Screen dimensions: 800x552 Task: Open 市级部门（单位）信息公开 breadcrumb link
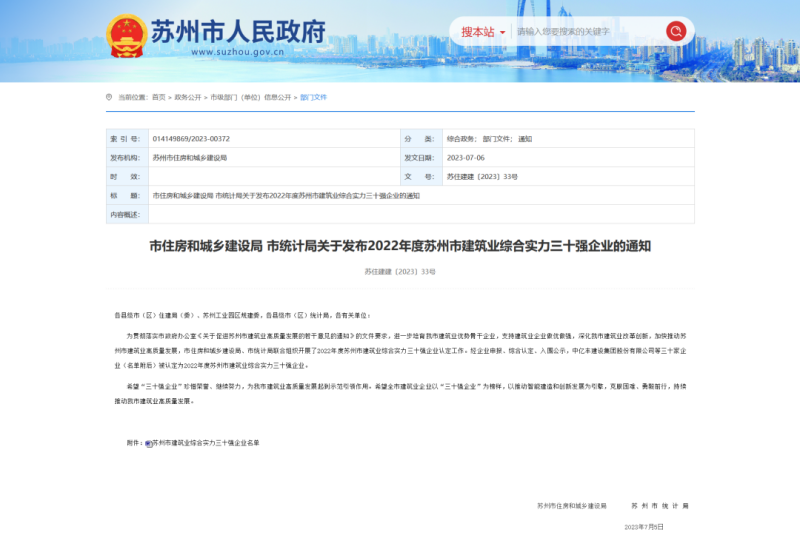click(x=250, y=97)
